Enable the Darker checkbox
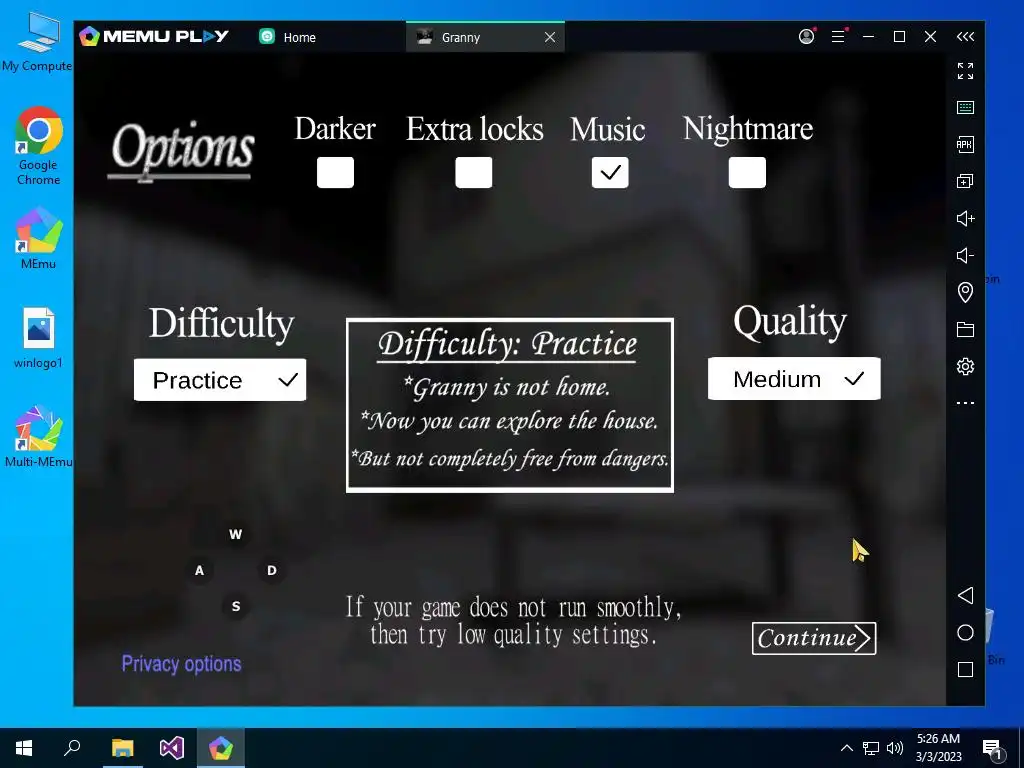The image size is (1024, 768). coord(335,172)
